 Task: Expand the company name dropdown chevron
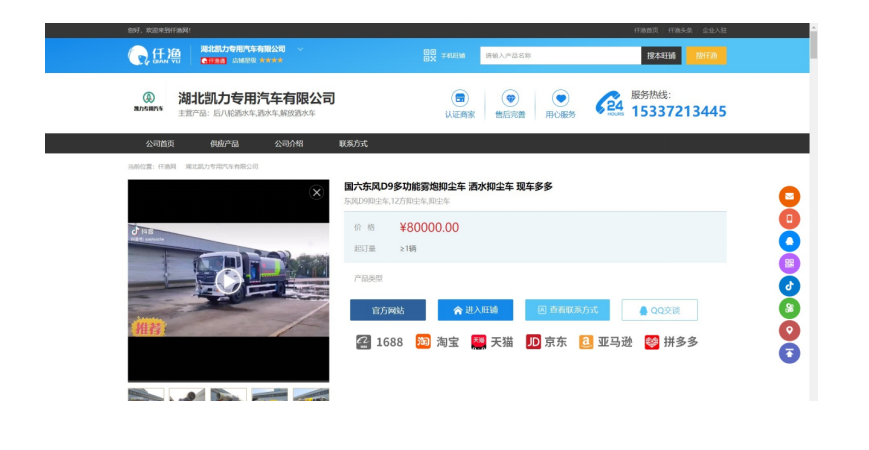click(300, 49)
